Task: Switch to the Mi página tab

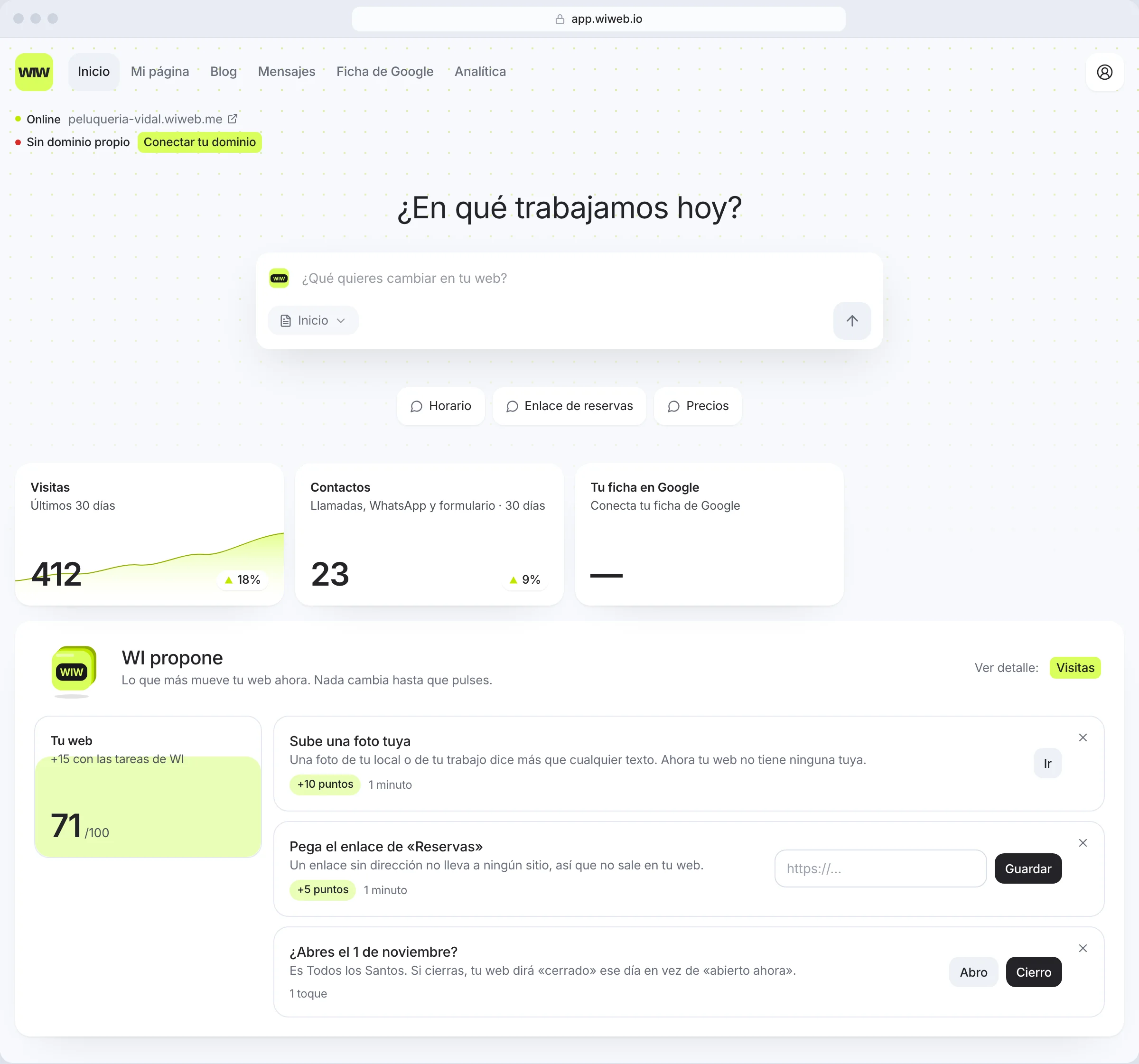Action: [x=160, y=72]
